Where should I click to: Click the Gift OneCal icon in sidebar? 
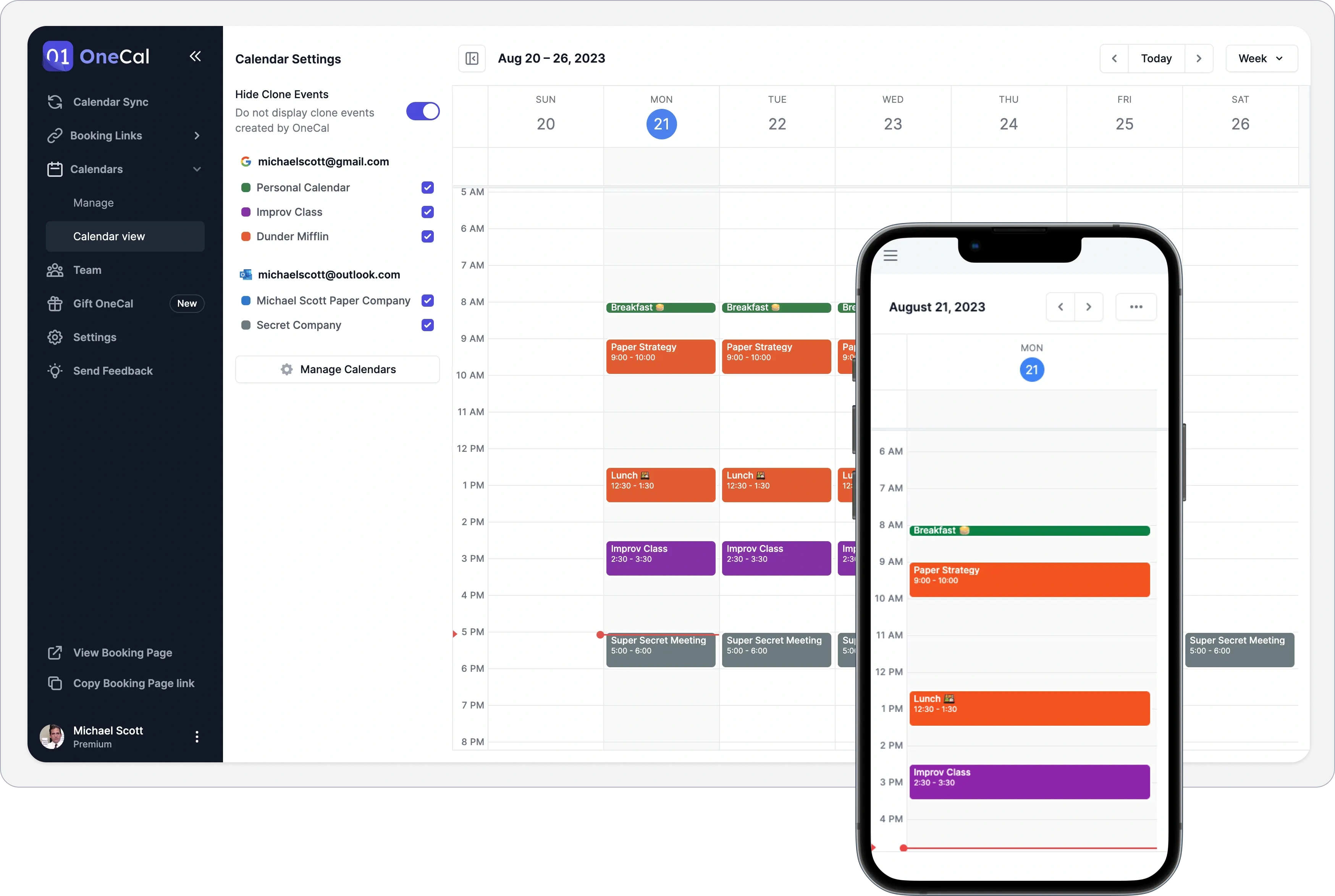click(x=54, y=303)
